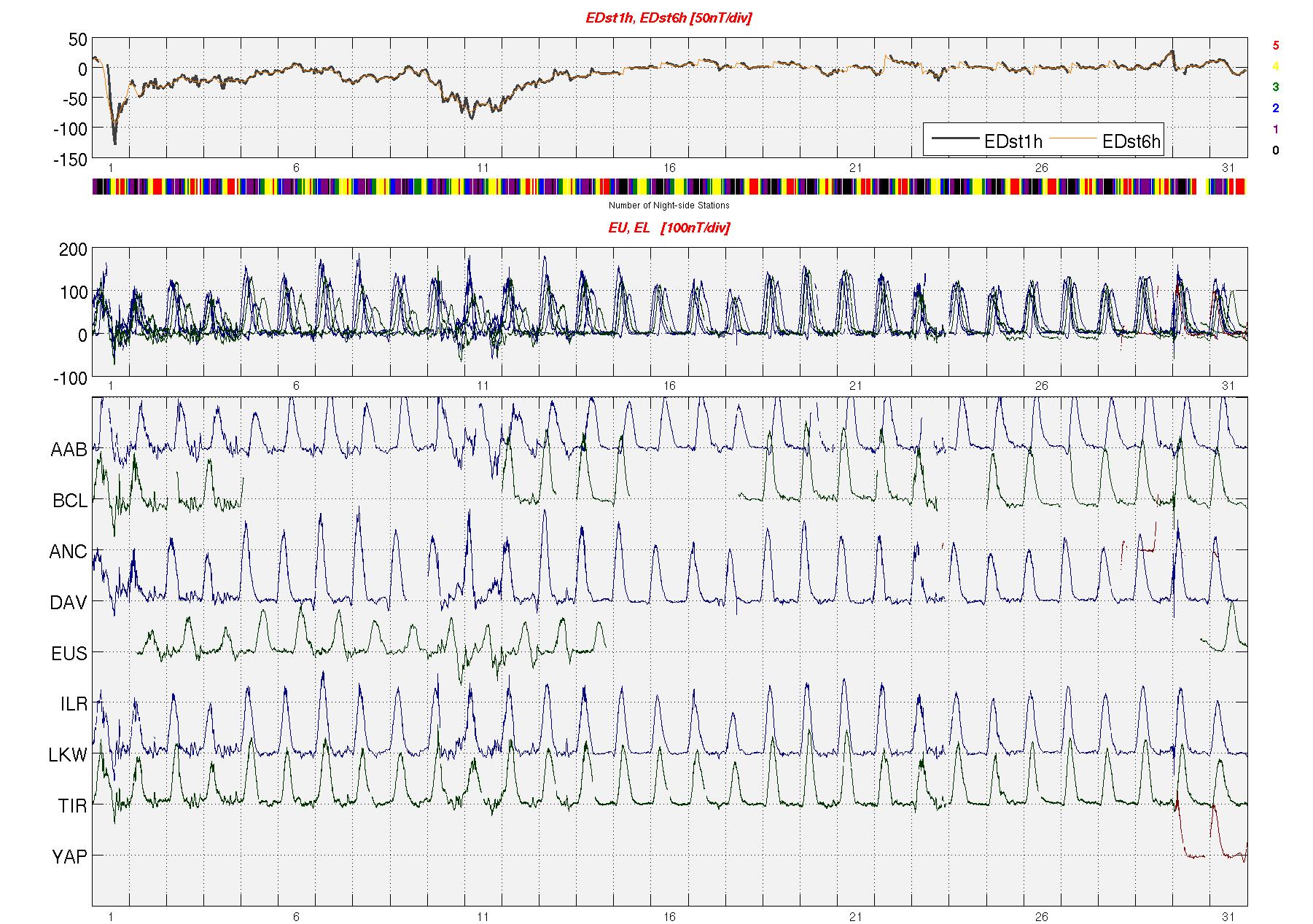Click day '31' tick beneath the station traces plot
The height and width of the screenshot is (924, 1313).
(x=1228, y=917)
